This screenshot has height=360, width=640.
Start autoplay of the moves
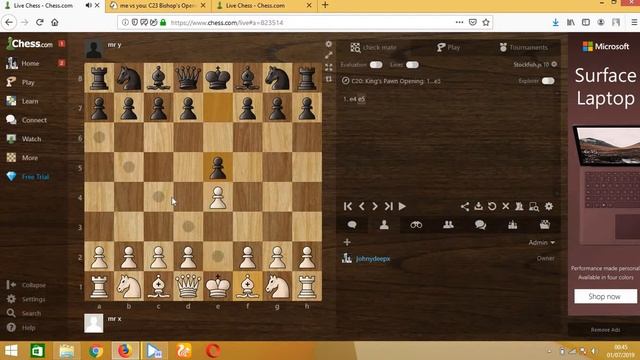tap(402, 207)
